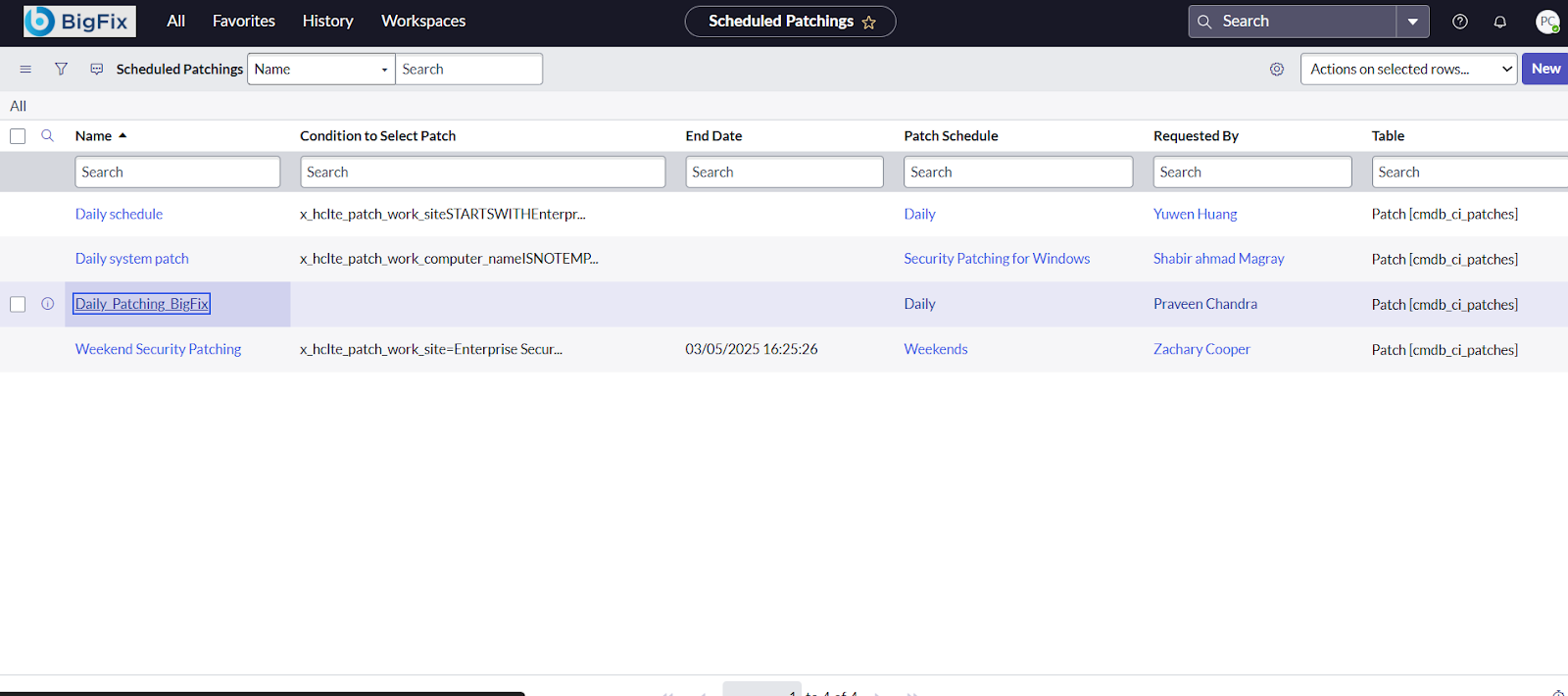Open list personalization gear icon
This screenshot has width=1568, height=696.
[x=1276, y=69]
